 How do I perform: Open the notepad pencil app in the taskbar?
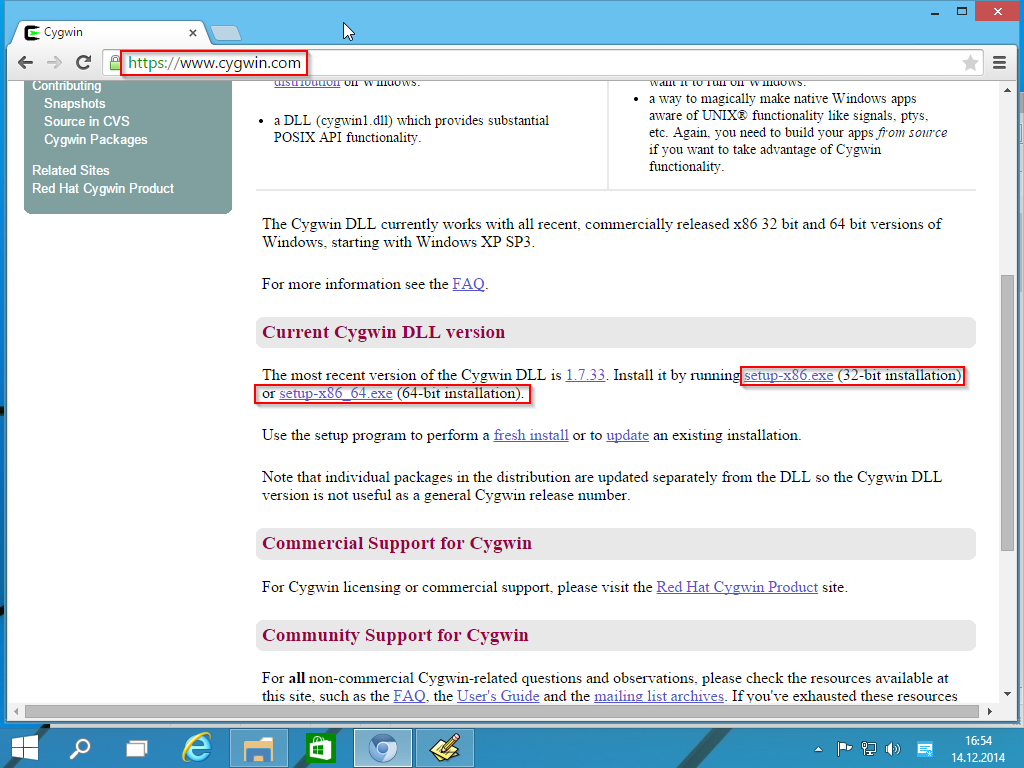[445, 748]
